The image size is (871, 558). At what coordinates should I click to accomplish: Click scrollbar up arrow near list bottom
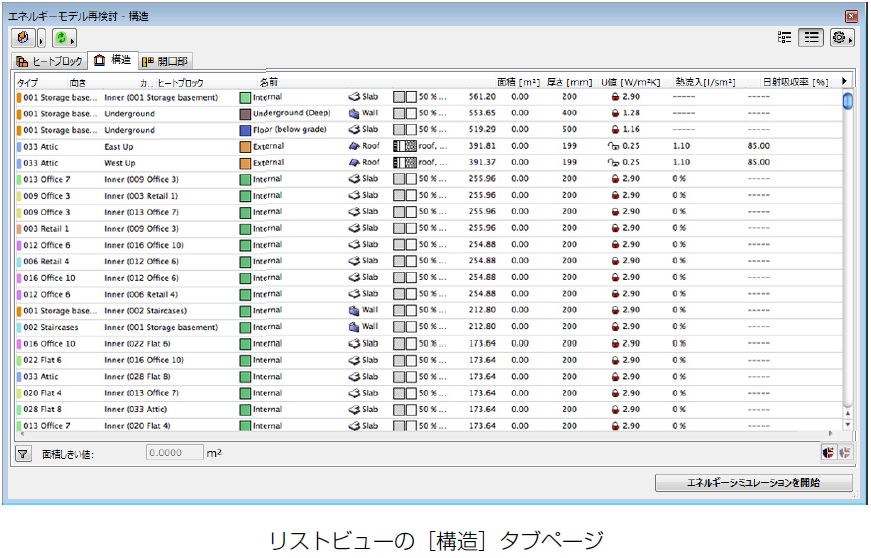(x=848, y=414)
